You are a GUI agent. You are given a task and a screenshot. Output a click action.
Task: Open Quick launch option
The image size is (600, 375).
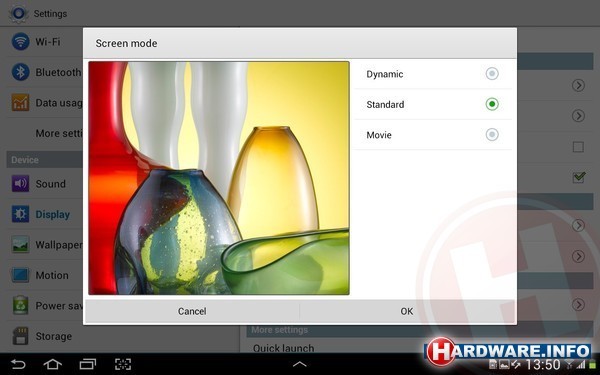pyautogui.click(x=284, y=348)
